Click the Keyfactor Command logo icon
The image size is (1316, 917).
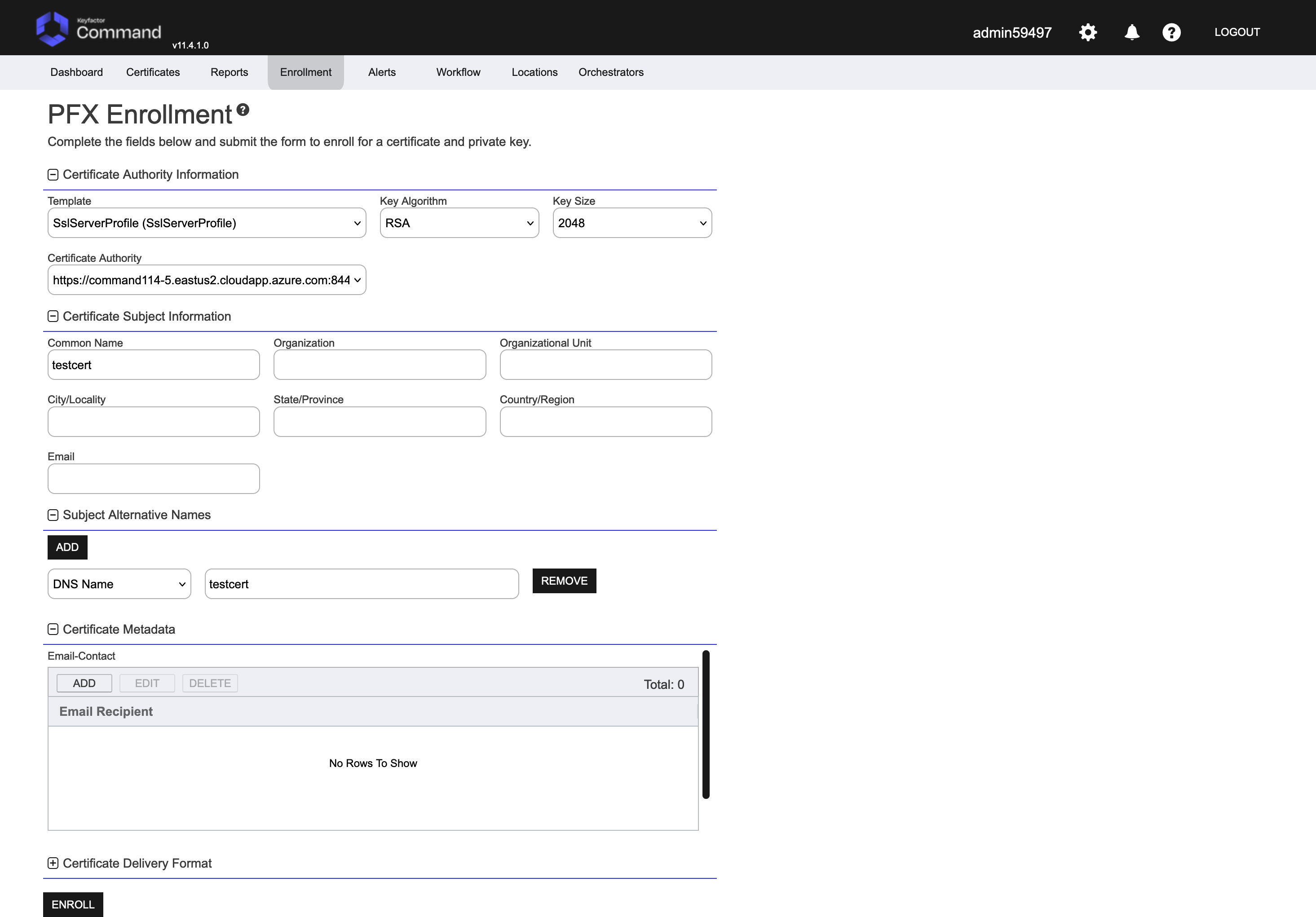tap(52, 29)
